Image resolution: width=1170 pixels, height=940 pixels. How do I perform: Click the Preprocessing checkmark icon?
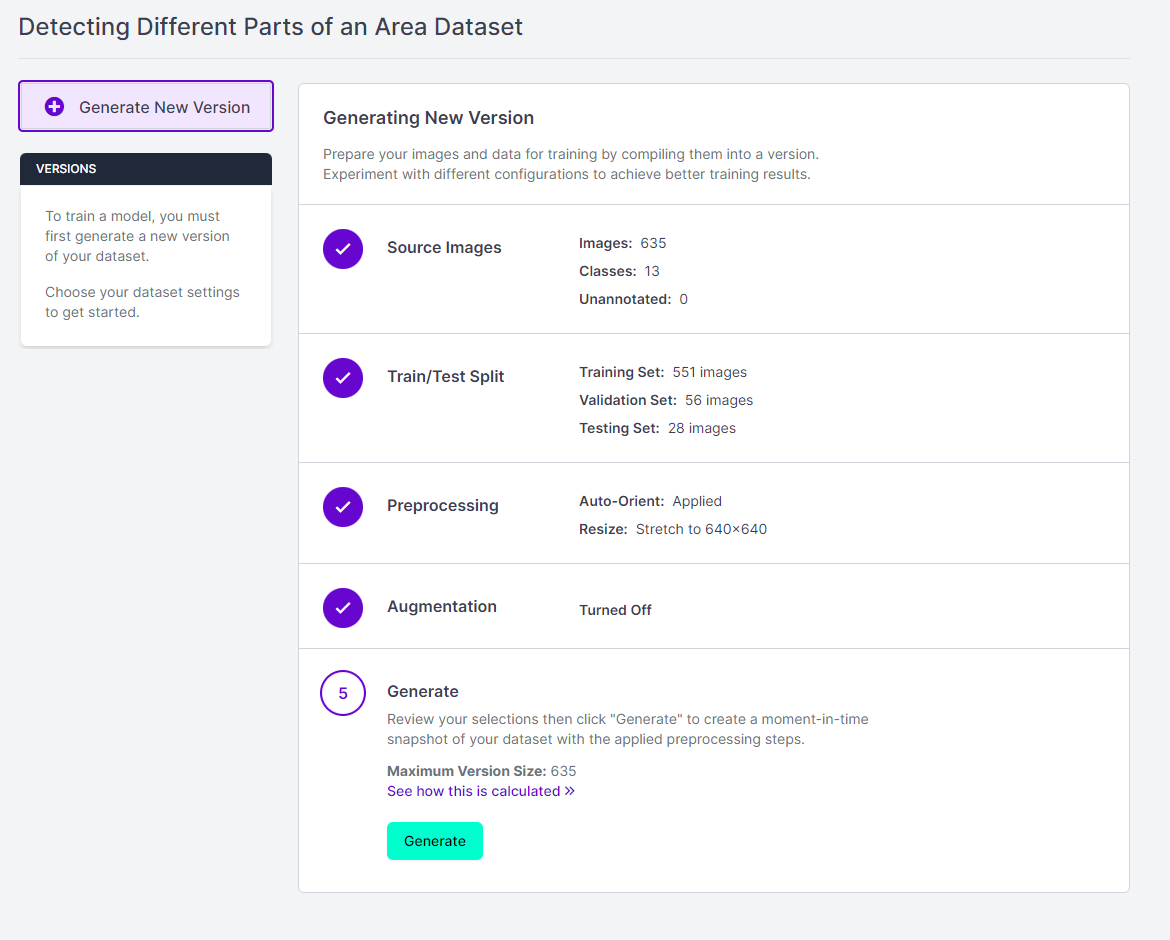[343, 506]
